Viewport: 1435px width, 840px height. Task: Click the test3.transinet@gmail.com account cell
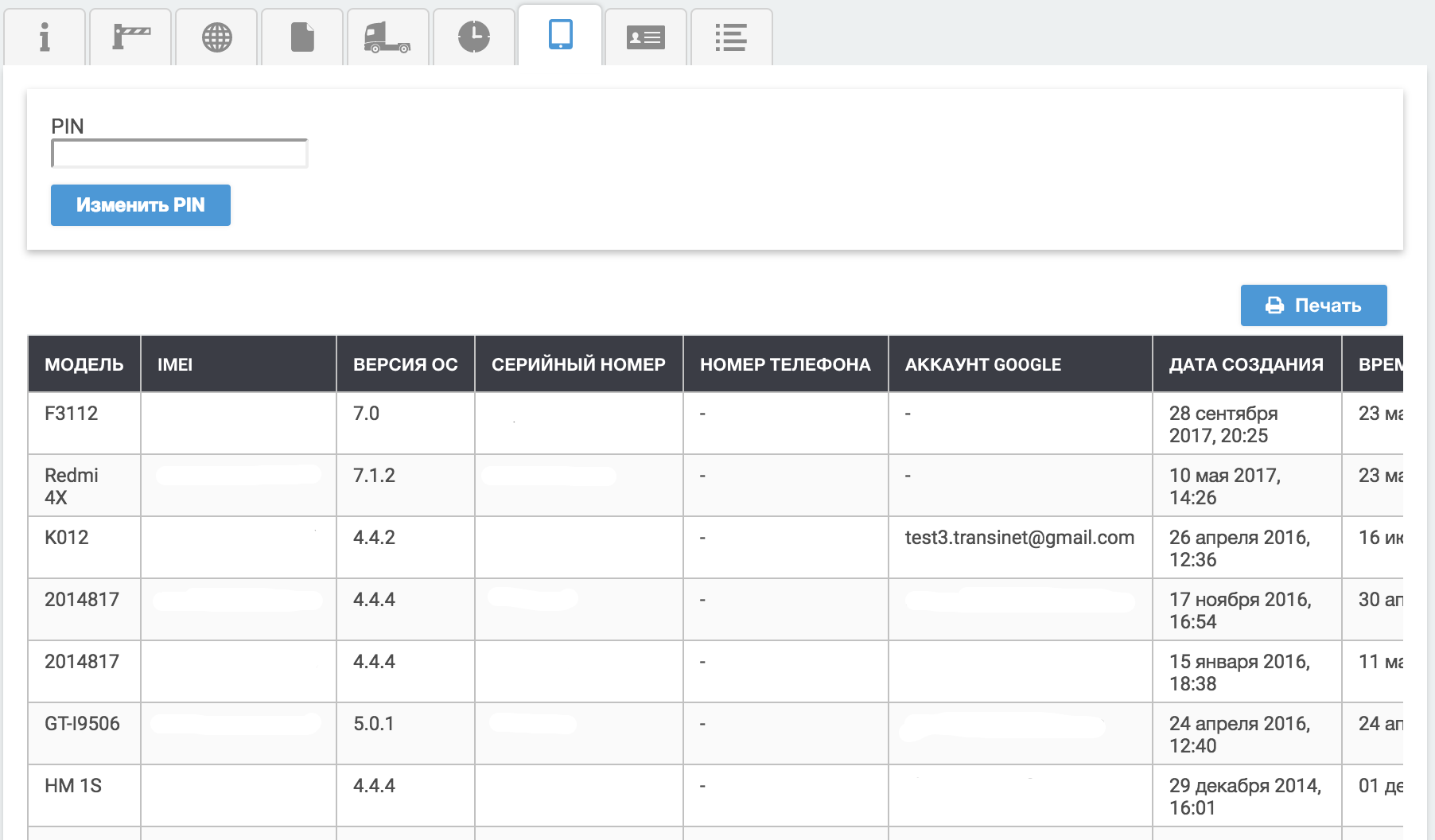pos(1019,538)
